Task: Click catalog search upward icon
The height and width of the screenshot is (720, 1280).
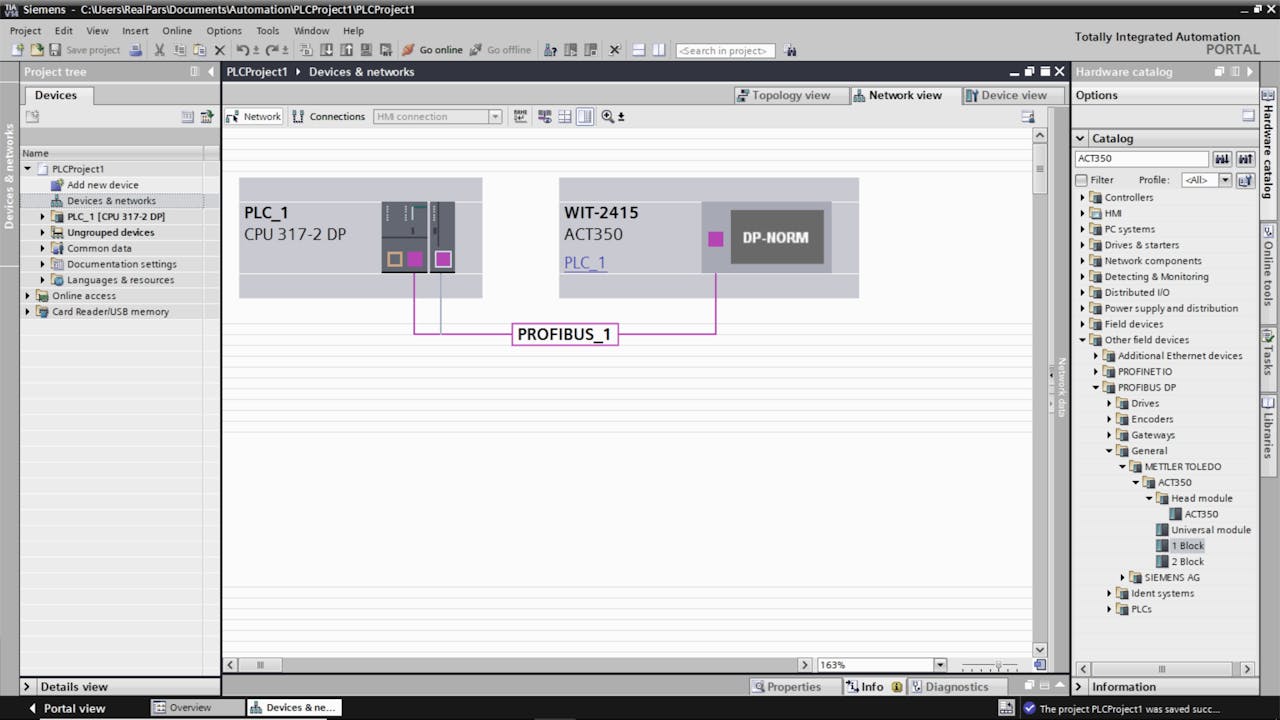Action: [1245, 158]
